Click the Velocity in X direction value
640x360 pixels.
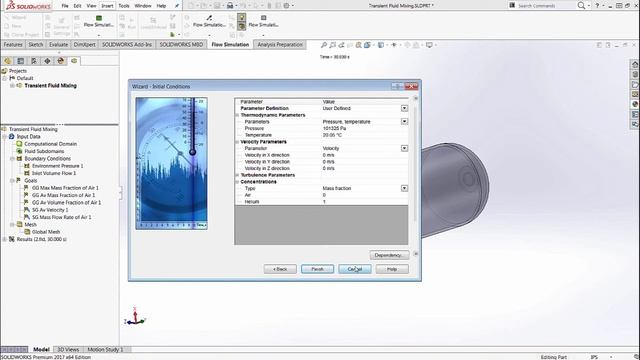pyautogui.click(x=364, y=155)
